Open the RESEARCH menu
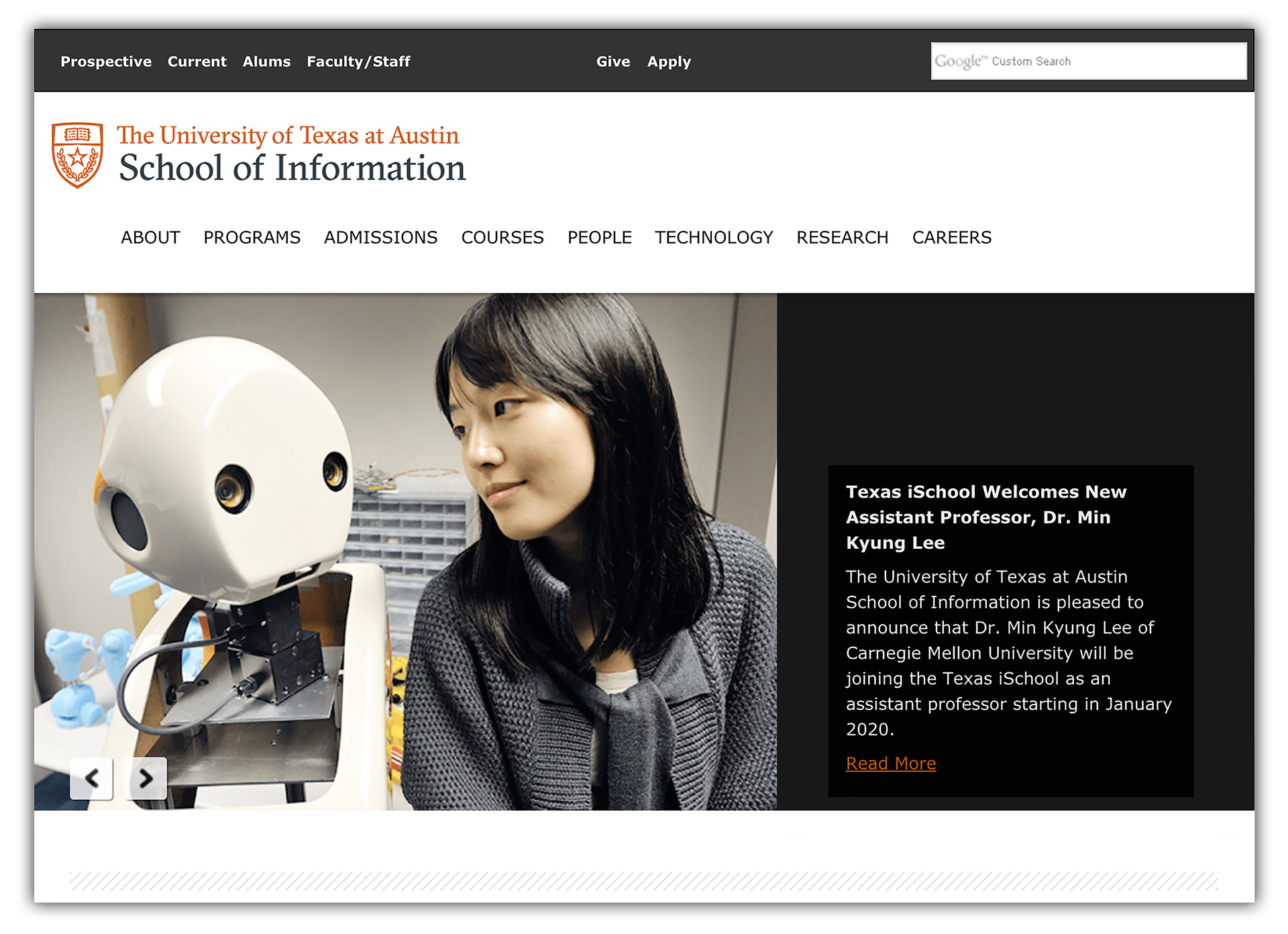Viewport: 1288px width, 934px height. click(842, 238)
